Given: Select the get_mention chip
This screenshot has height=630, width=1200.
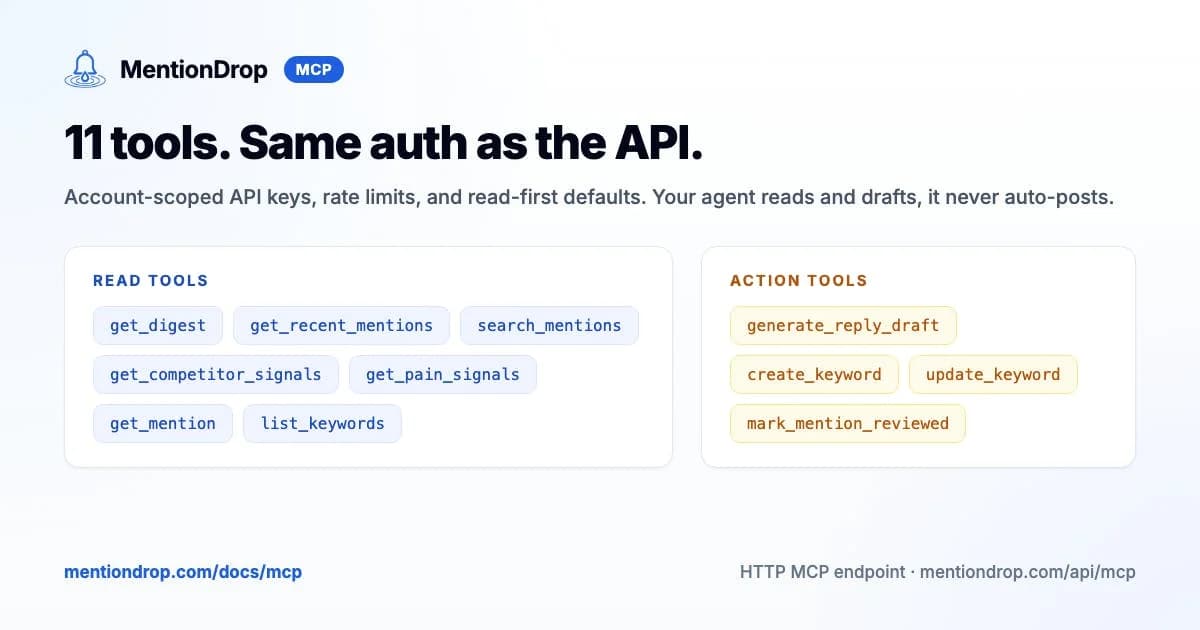Looking at the screenshot, I should coord(163,423).
